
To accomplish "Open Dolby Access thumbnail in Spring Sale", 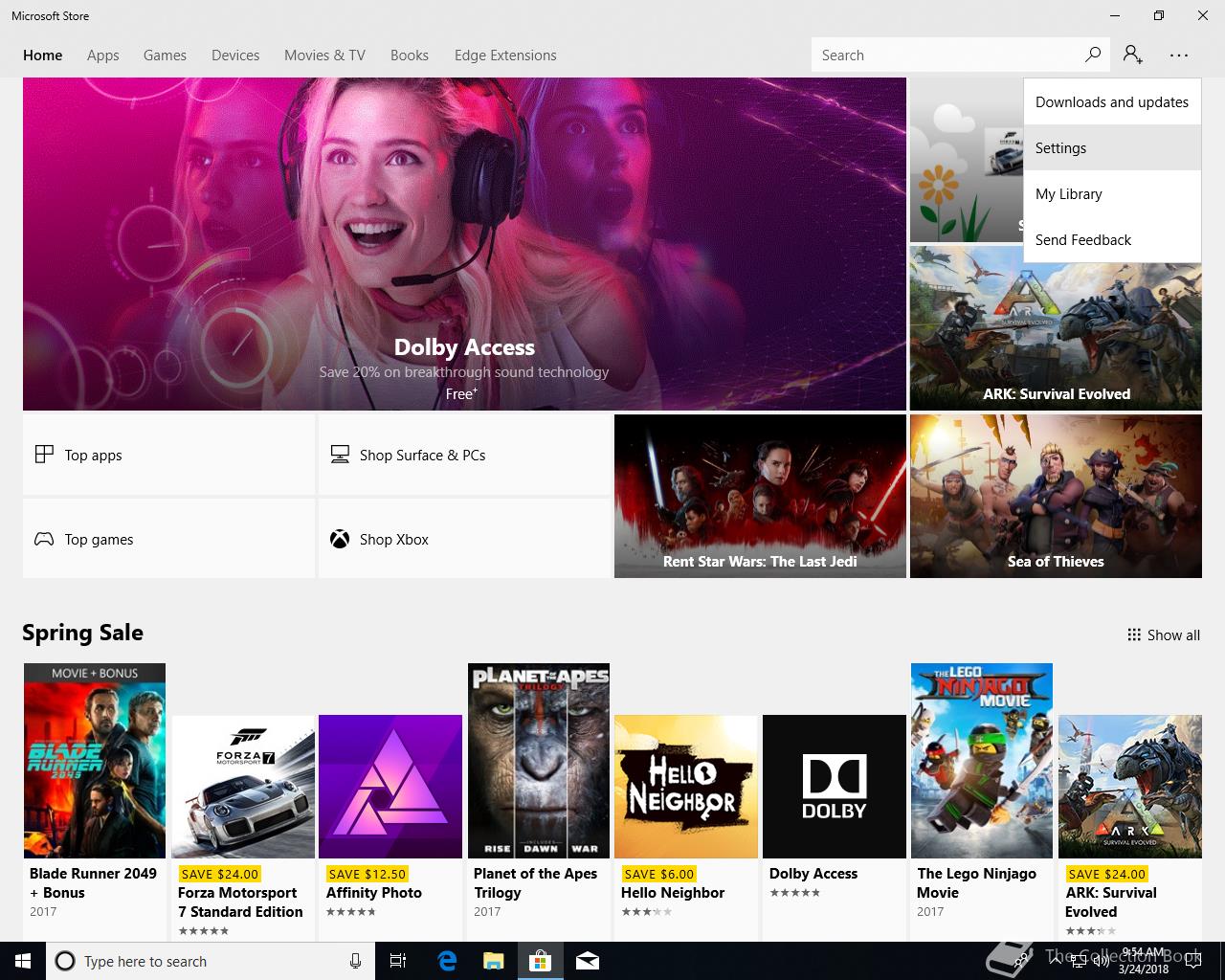I will click(835, 787).
